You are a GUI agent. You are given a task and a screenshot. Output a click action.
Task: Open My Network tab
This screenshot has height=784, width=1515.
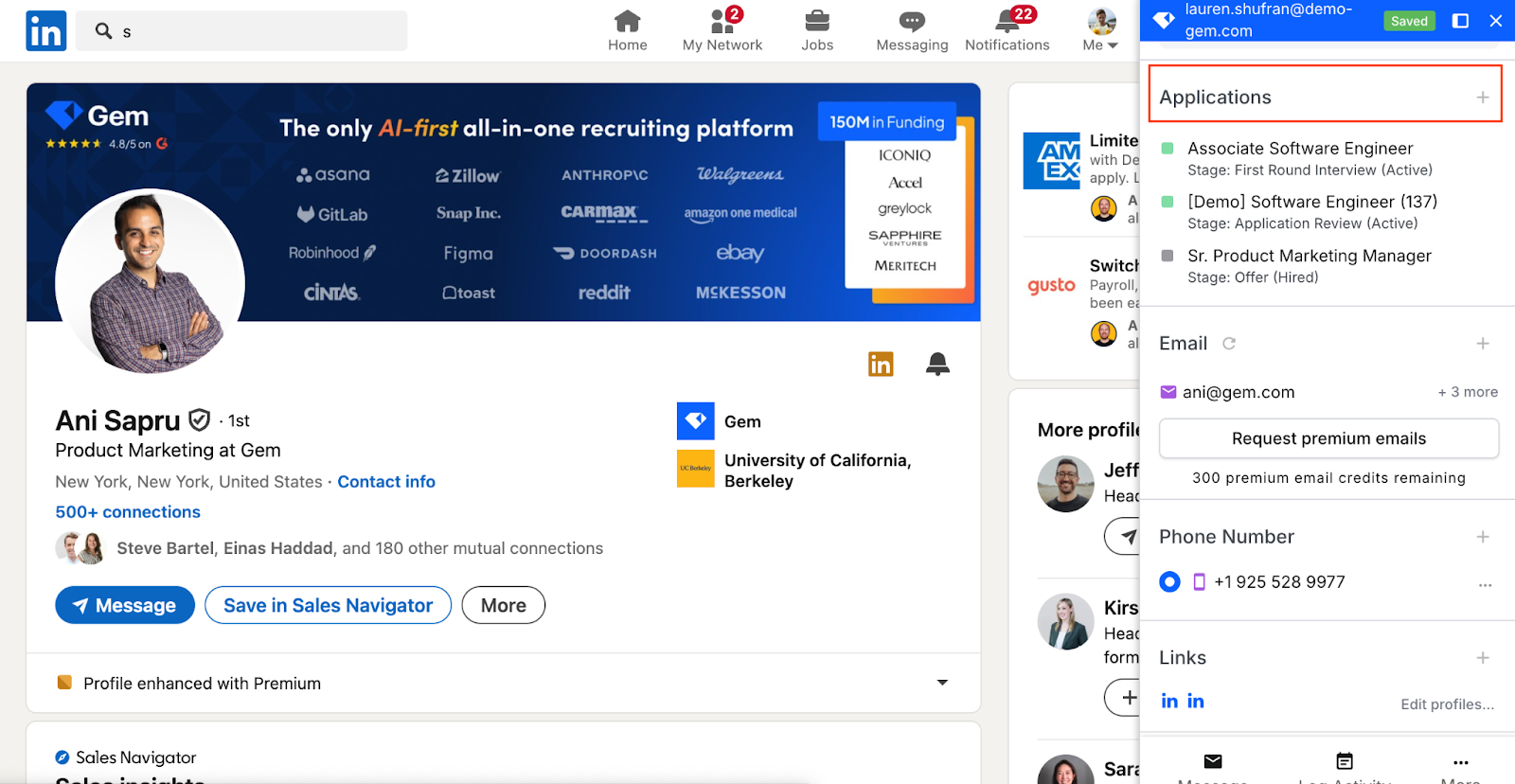[722, 30]
